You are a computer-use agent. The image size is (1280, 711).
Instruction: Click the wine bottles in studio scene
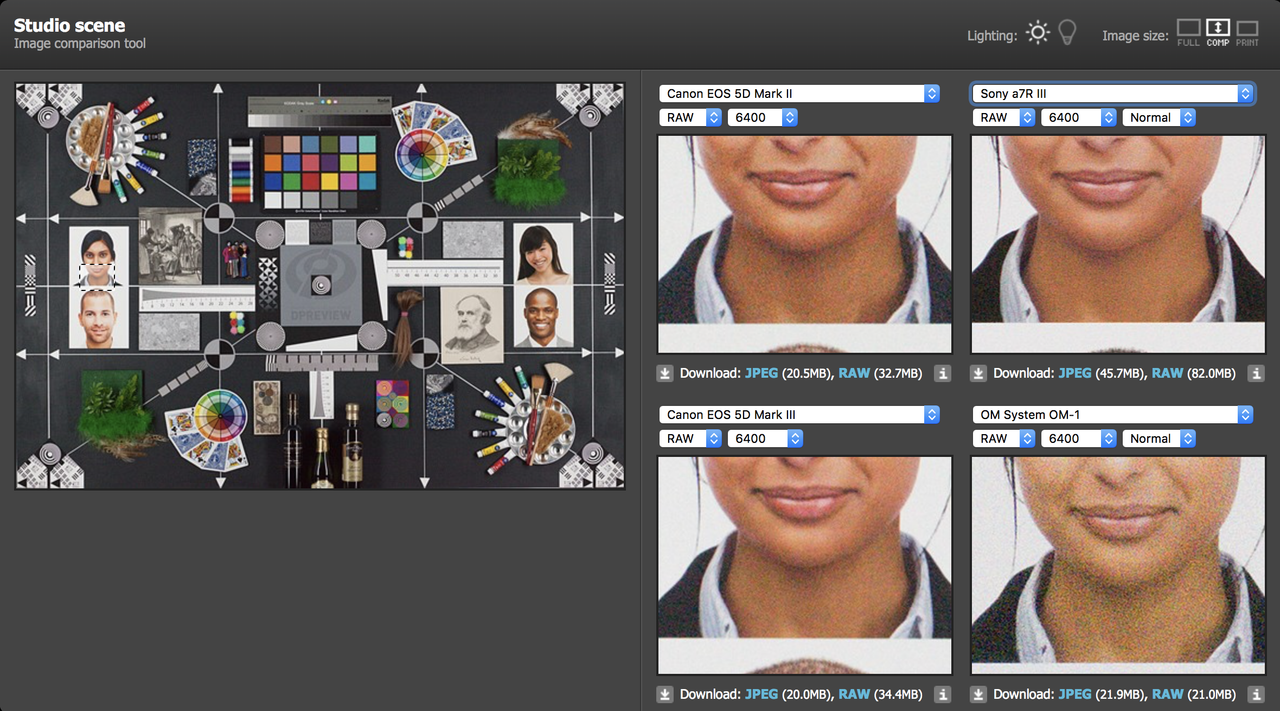coord(322,440)
